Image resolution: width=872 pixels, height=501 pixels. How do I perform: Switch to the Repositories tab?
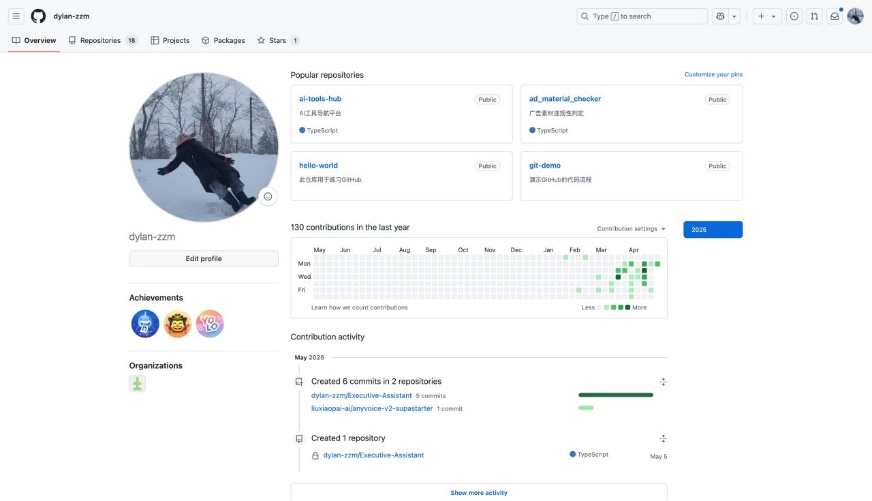(101, 41)
